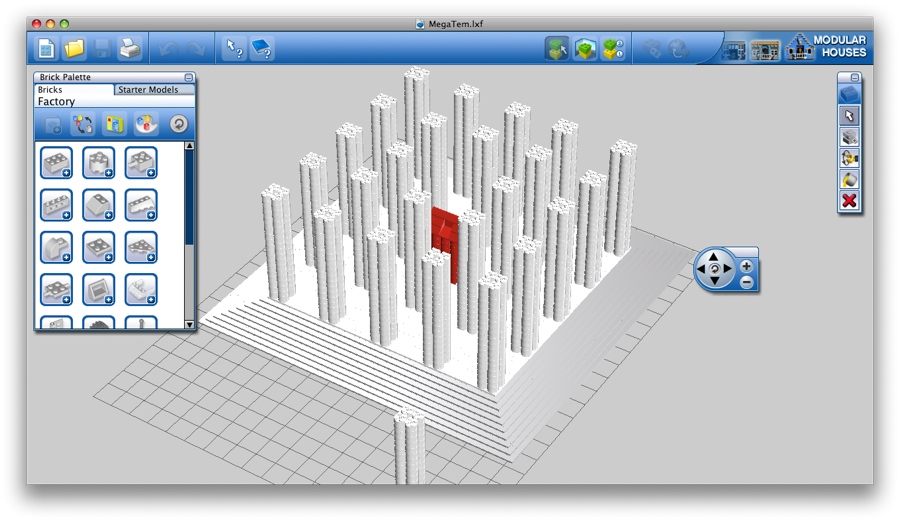Screen dimensions: 900x521
Task: Select the Paint bucket tool
Action: pos(849,180)
